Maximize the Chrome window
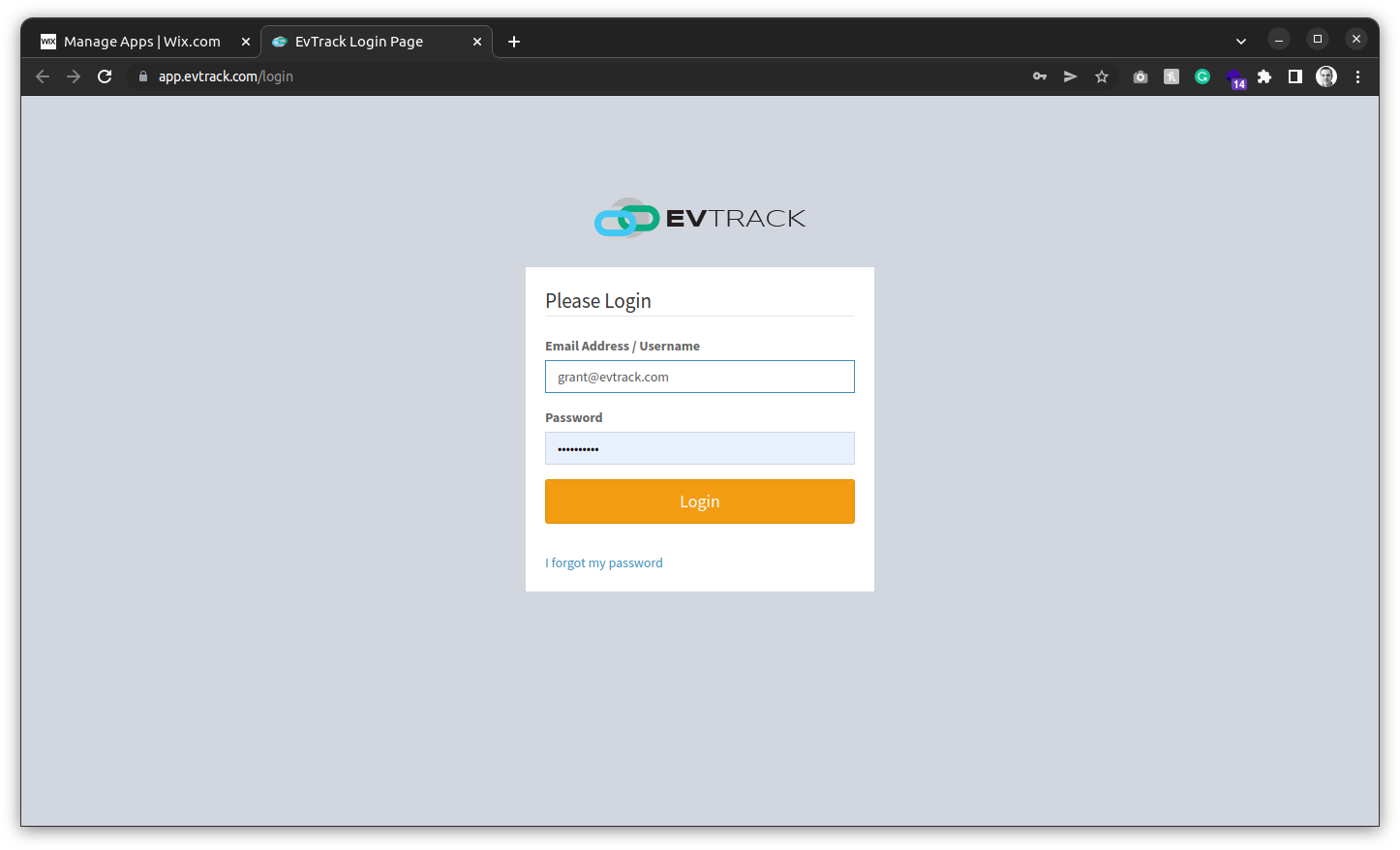 [x=1318, y=40]
